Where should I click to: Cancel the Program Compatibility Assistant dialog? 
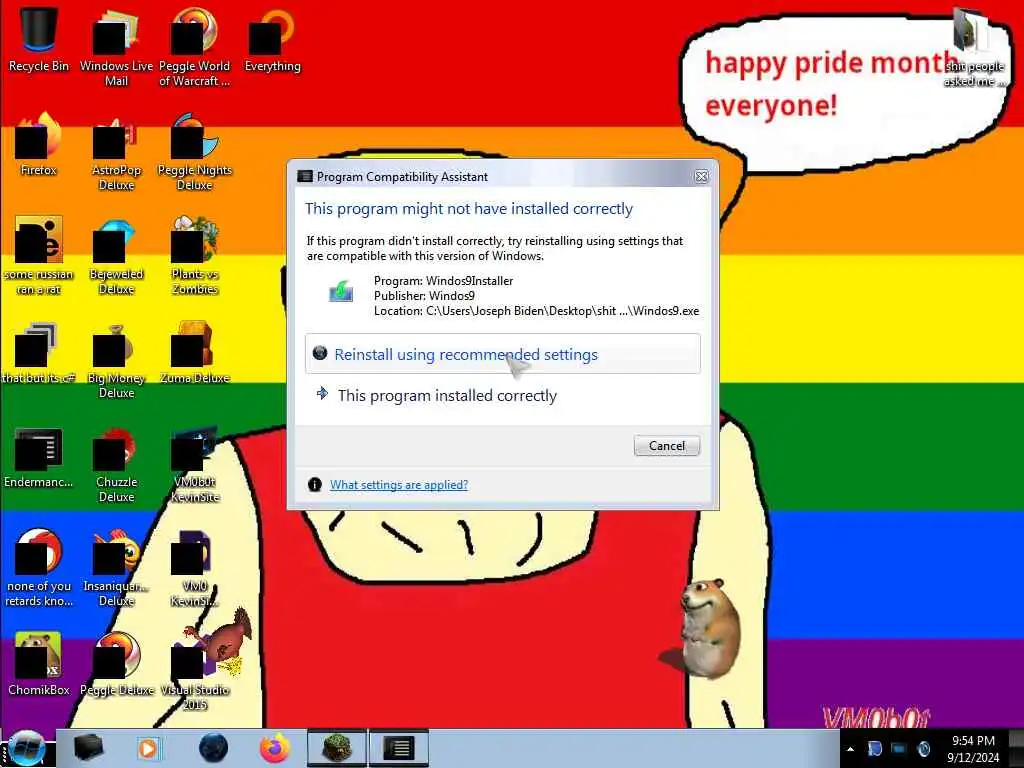(x=667, y=445)
